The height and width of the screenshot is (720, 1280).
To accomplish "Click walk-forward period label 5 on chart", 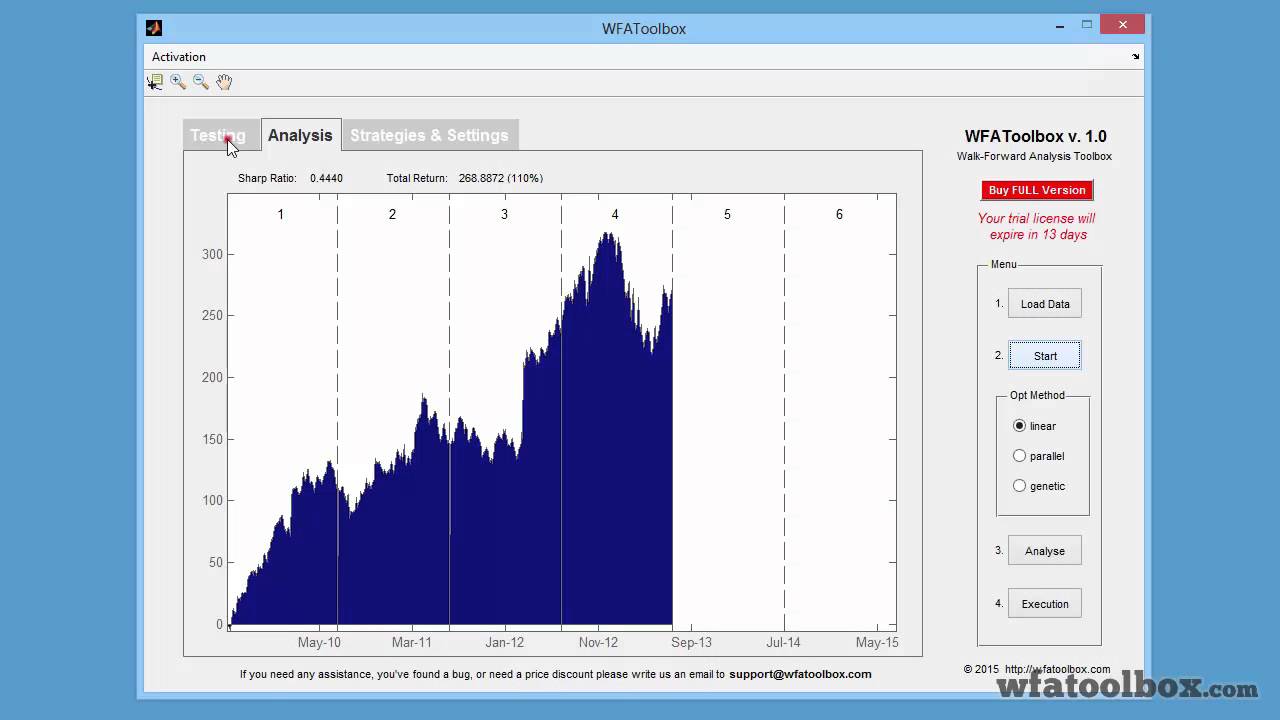I will 727,214.
